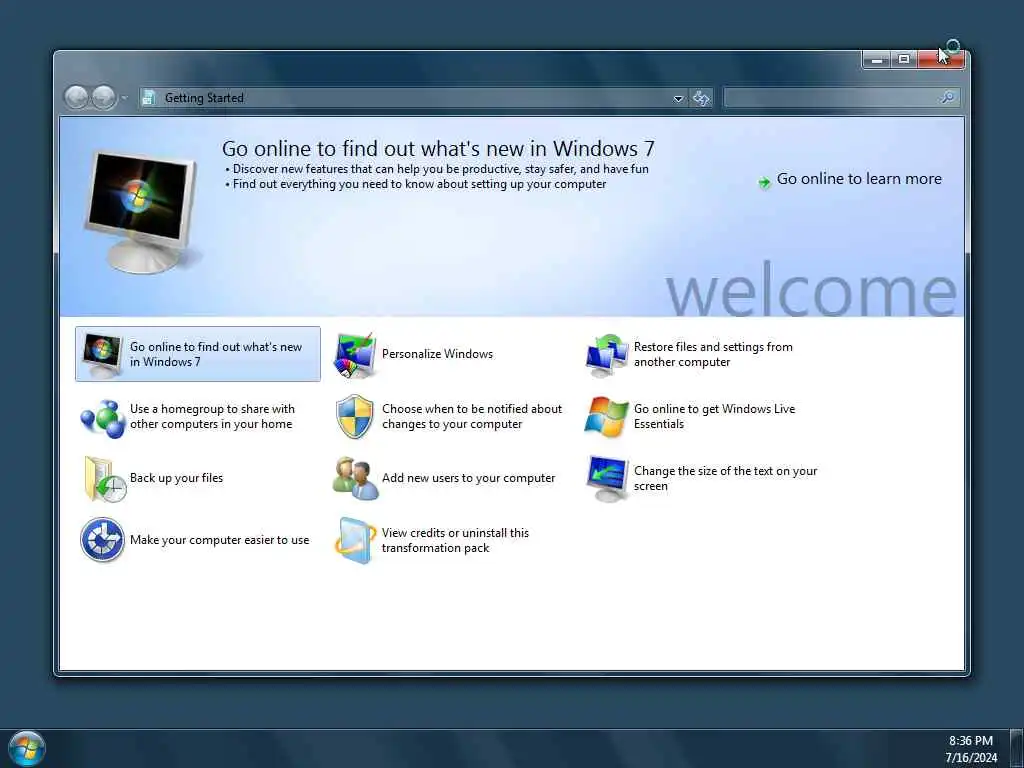Screen dimensions: 1024x768
Task: Click the Personalize Windows monitor icon
Action: pos(355,355)
